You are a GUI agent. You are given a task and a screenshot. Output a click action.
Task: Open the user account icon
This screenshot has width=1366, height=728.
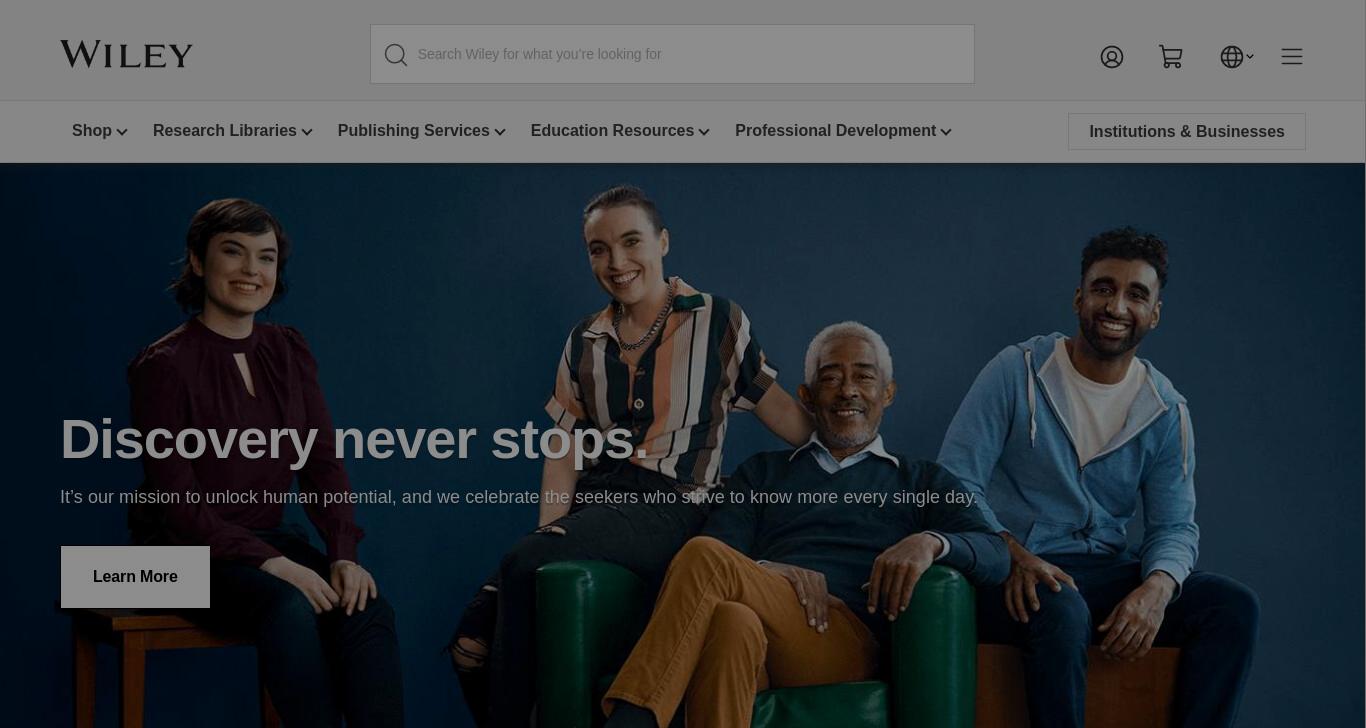(x=1112, y=57)
